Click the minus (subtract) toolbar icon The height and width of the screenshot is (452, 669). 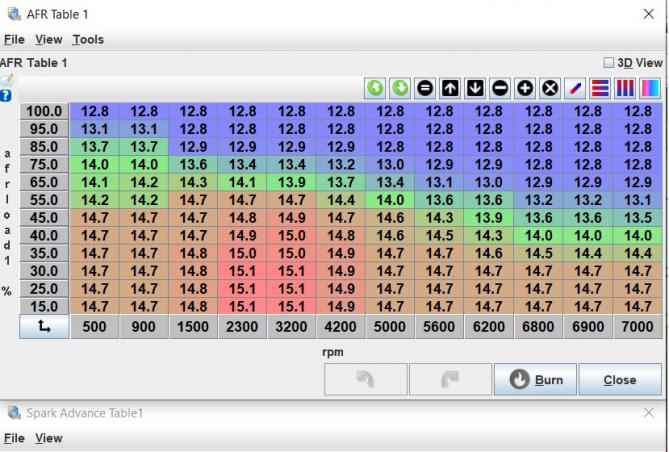pos(500,88)
